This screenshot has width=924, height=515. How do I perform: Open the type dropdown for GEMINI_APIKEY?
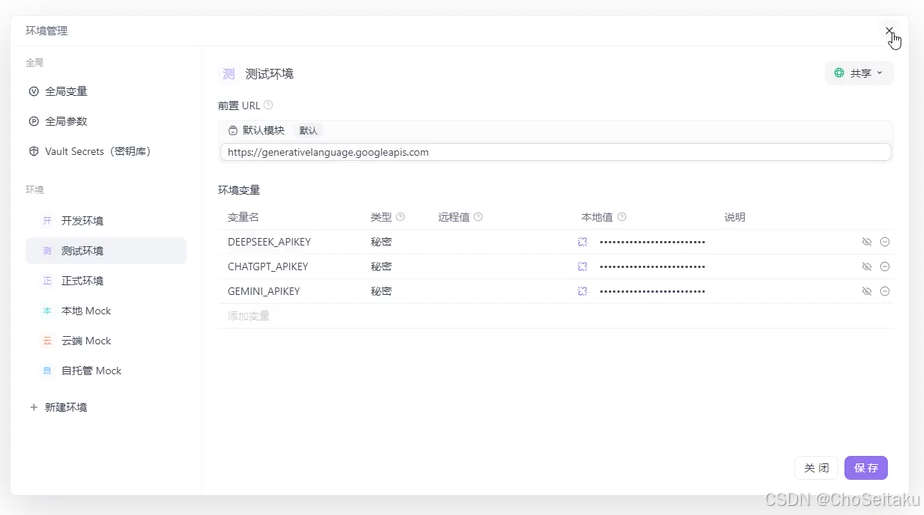381,291
